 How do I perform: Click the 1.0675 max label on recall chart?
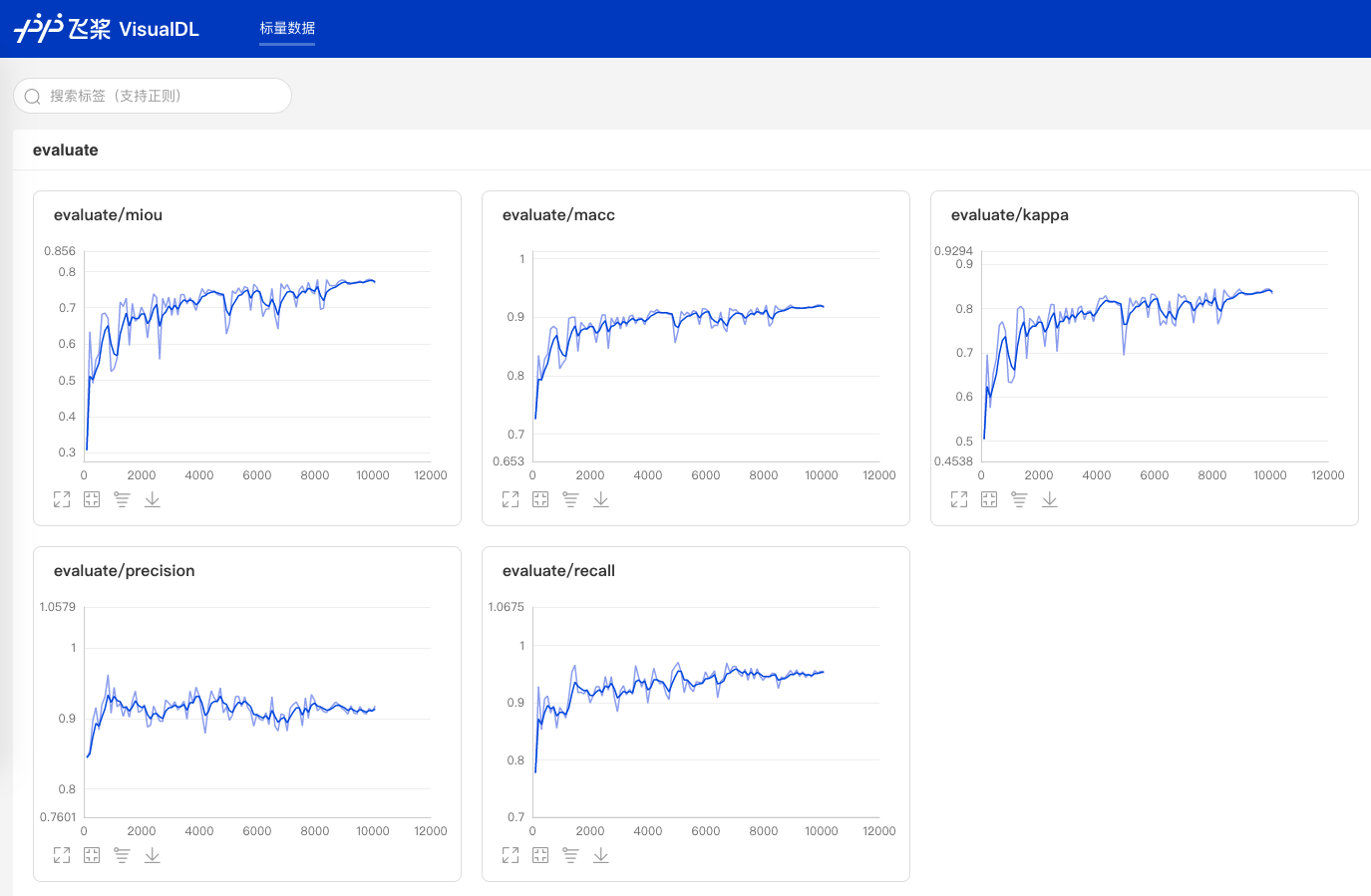507,607
